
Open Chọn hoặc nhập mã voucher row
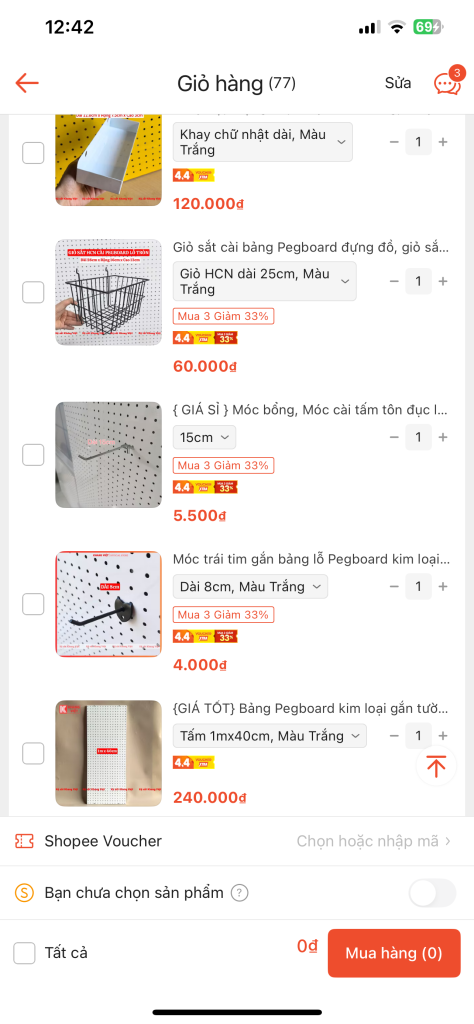click(x=237, y=841)
